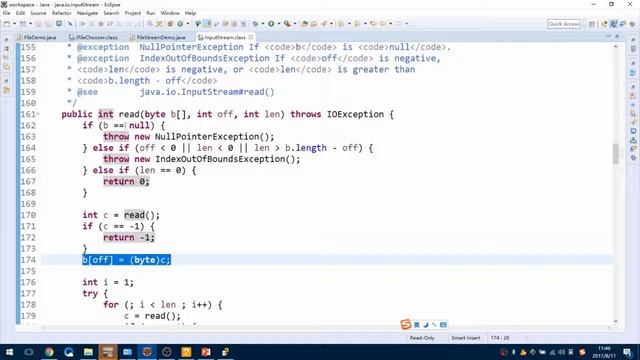Open the Back navigation dropdown arrow
The width and height of the screenshot is (640, 360).
pyautogui.click(x=391, y=24)
